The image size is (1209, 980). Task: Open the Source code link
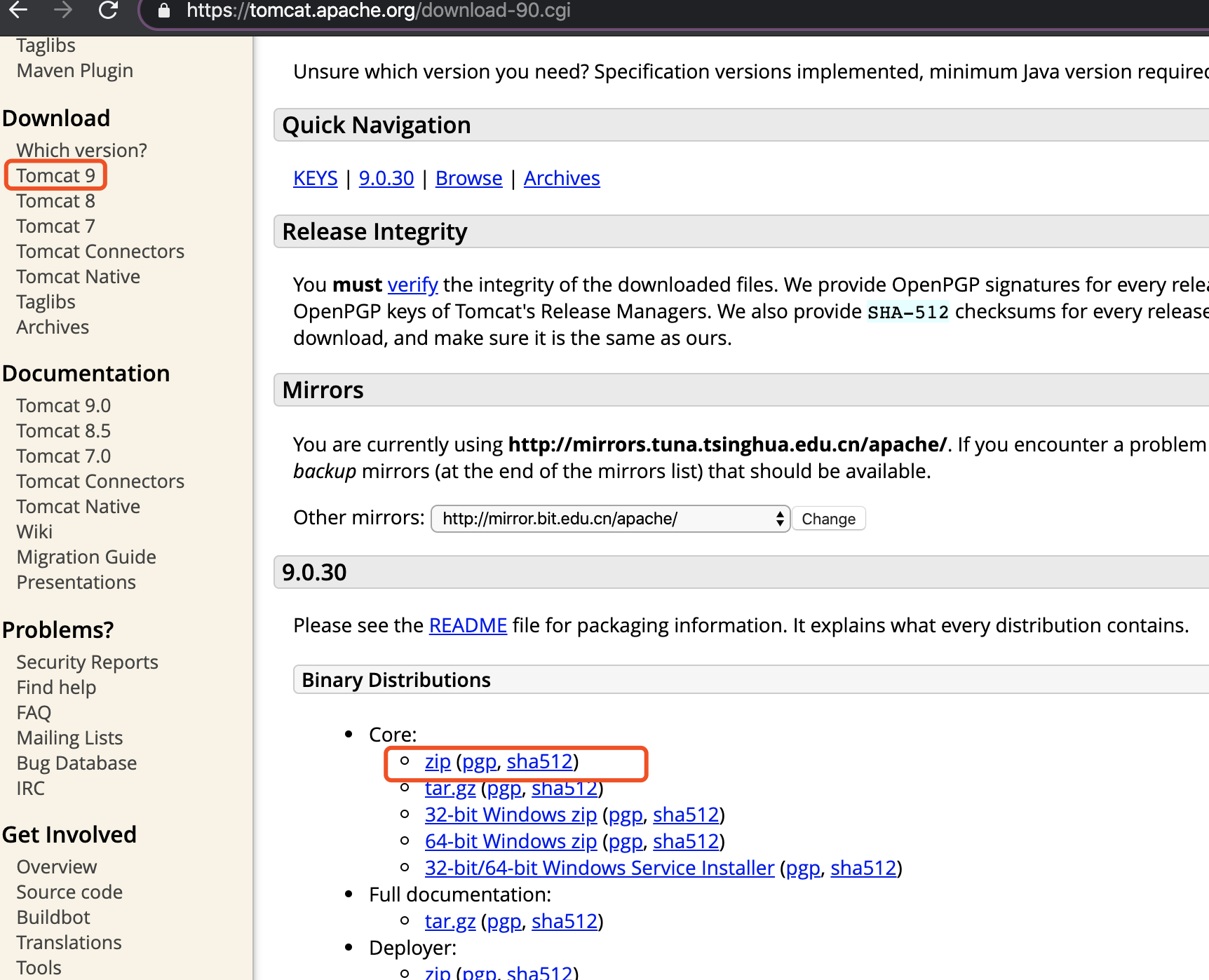69,892
